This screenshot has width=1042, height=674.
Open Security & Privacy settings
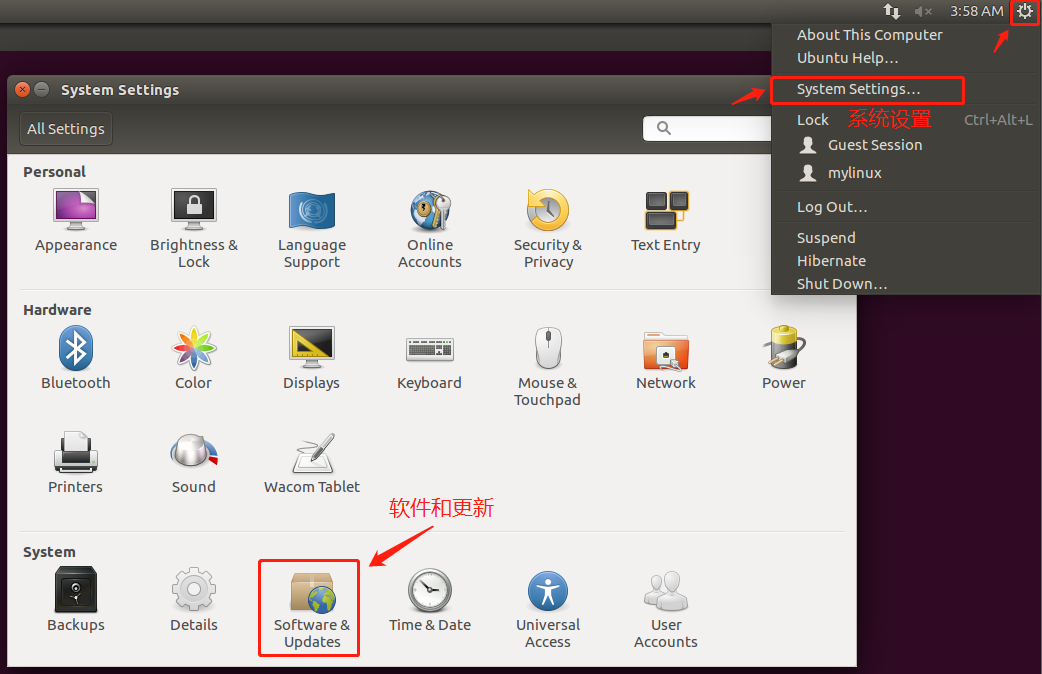[548, 229]
